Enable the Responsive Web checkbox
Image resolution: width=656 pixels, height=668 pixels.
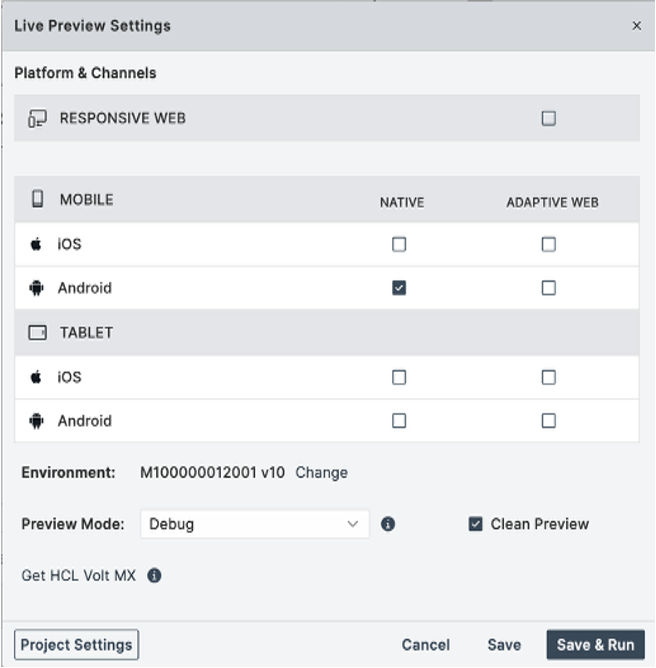tap(548, 119)
